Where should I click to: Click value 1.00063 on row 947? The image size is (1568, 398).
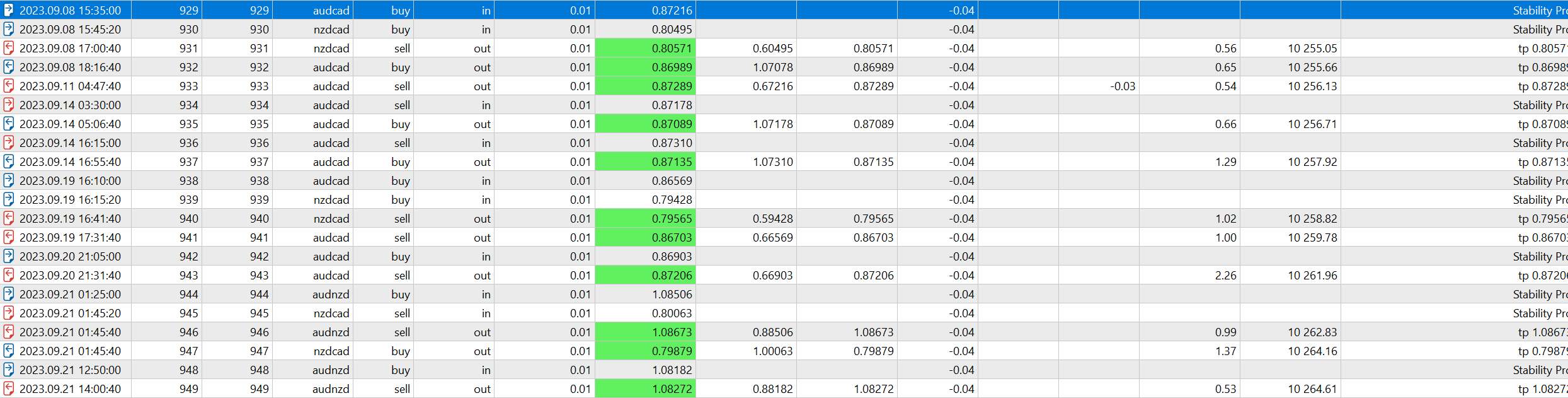tap(773, 351)
